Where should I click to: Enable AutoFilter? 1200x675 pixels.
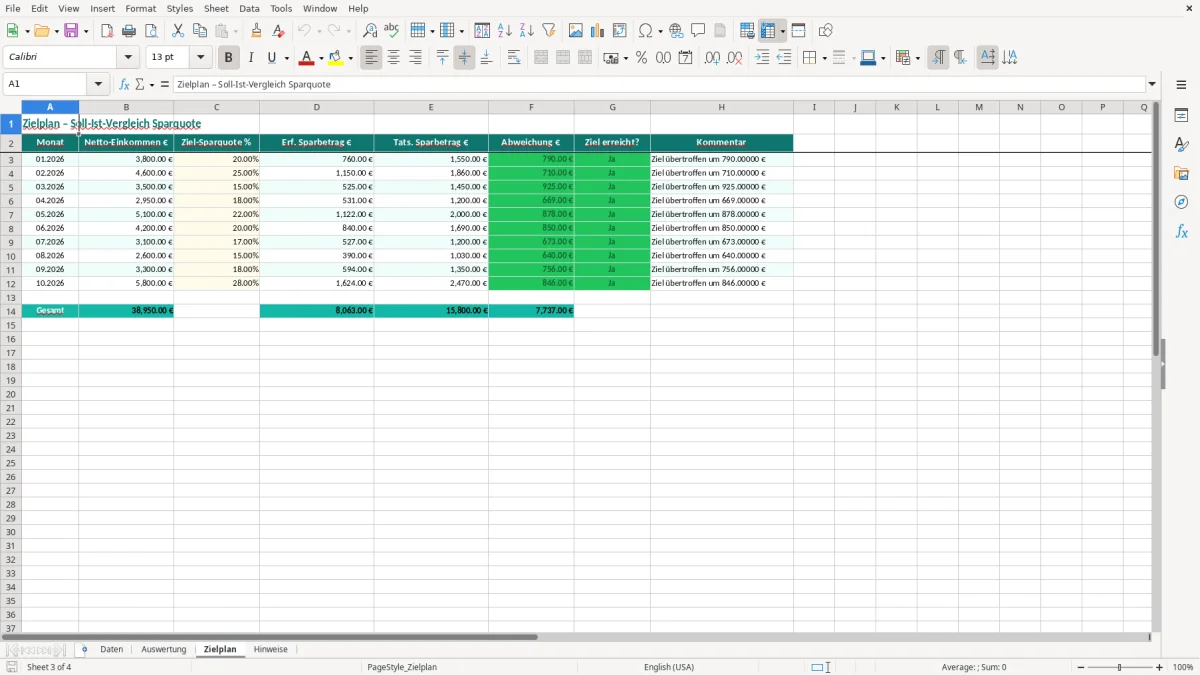[x=549, y=31]
